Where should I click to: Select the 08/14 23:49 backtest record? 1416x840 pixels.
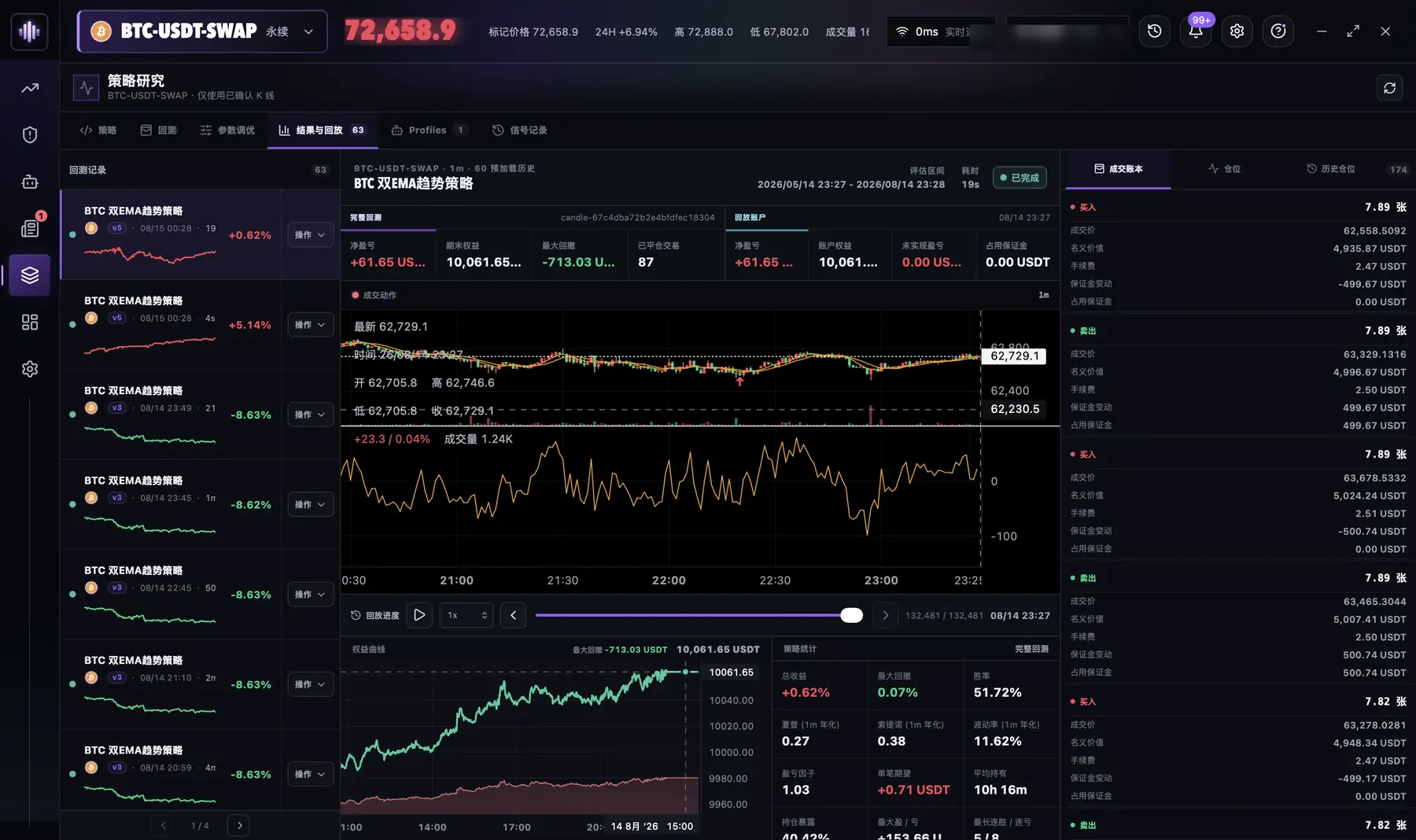[171, 414]
